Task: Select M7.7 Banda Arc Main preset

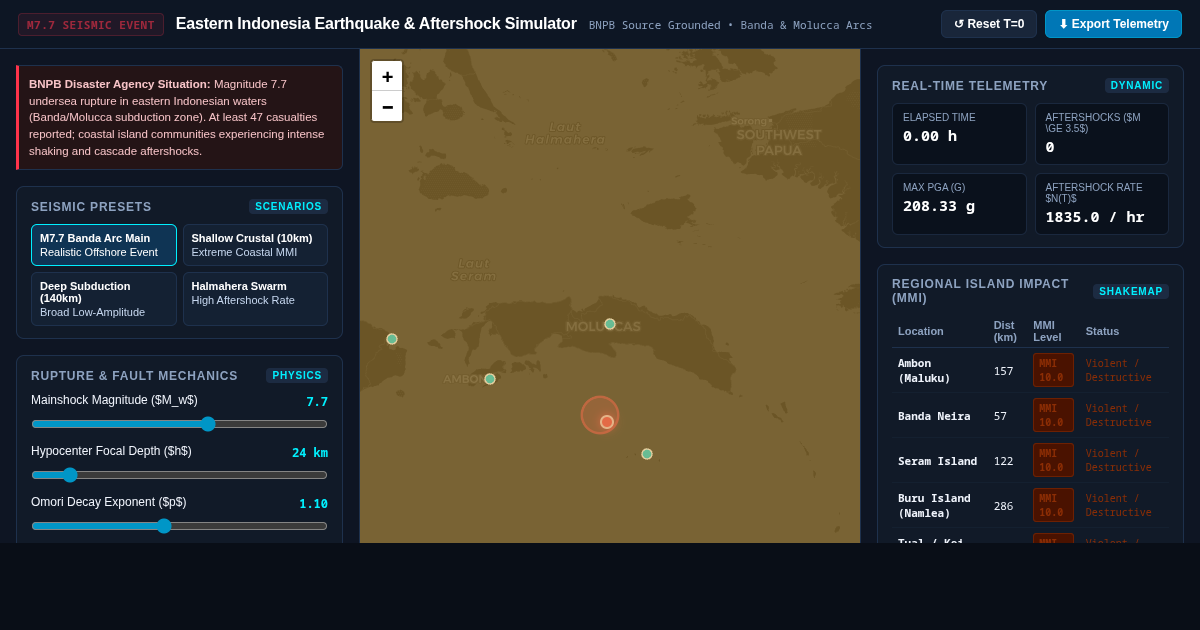Action: [x=104, y=245]
